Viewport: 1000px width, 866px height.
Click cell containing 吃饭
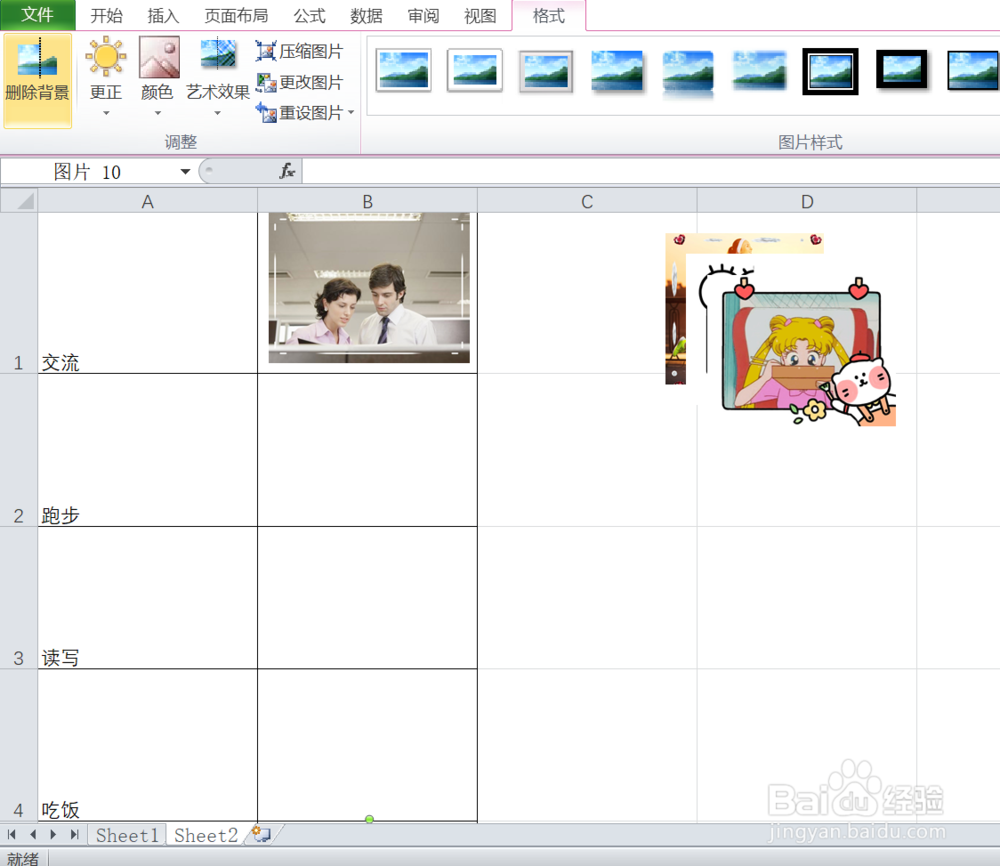point(147,745)
